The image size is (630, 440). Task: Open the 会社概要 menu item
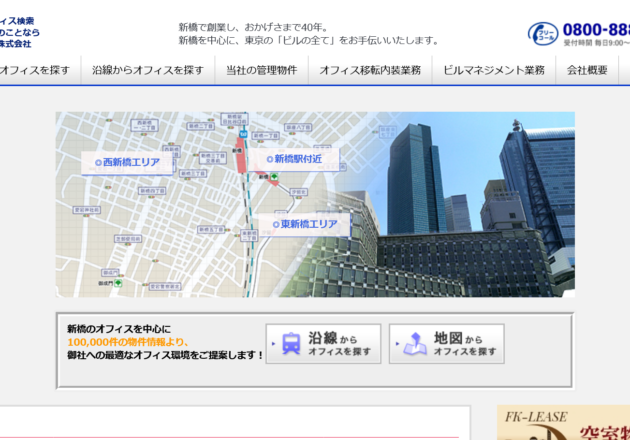[x=587, y=70]
